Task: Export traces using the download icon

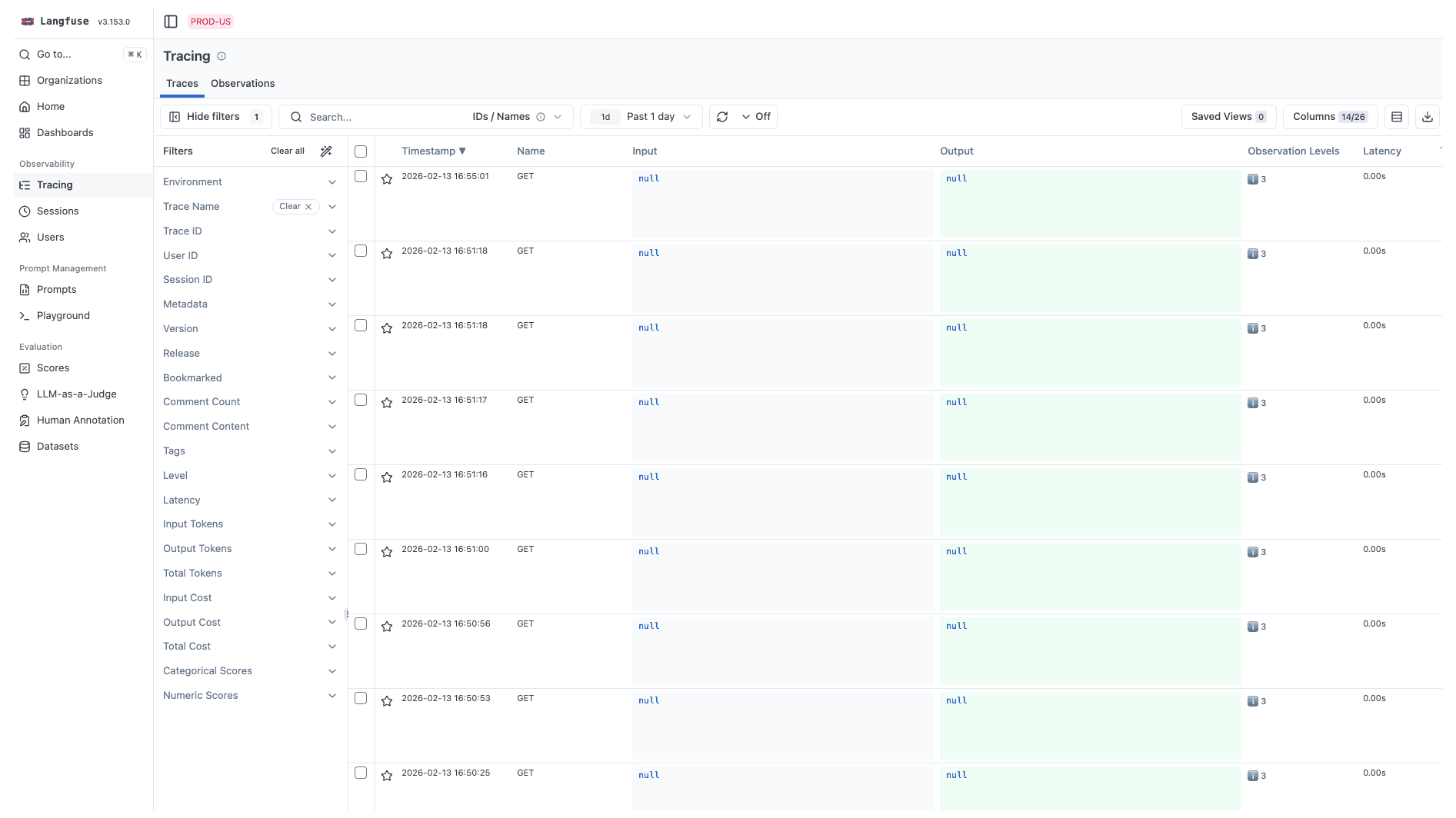Action: (x=1427, y=116)
